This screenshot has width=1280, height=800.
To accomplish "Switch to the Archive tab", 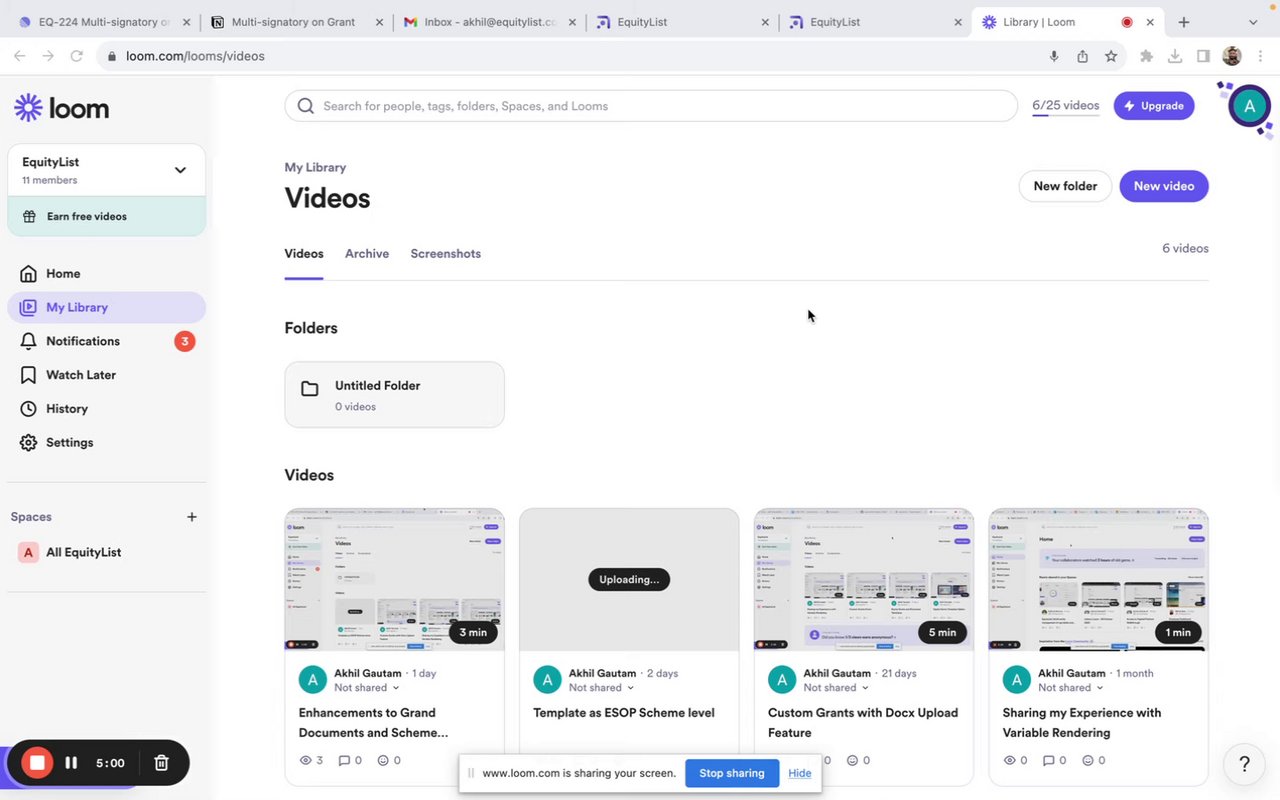I will tap(367, 254).
